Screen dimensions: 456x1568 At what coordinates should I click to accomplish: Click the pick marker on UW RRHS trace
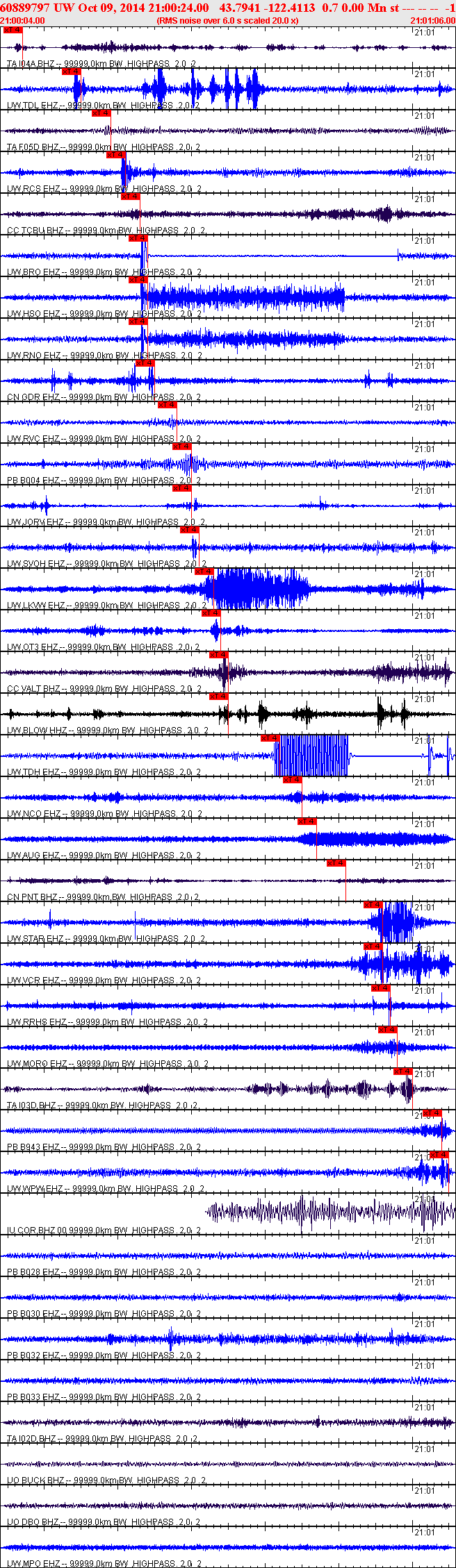(x=380, y=988)
